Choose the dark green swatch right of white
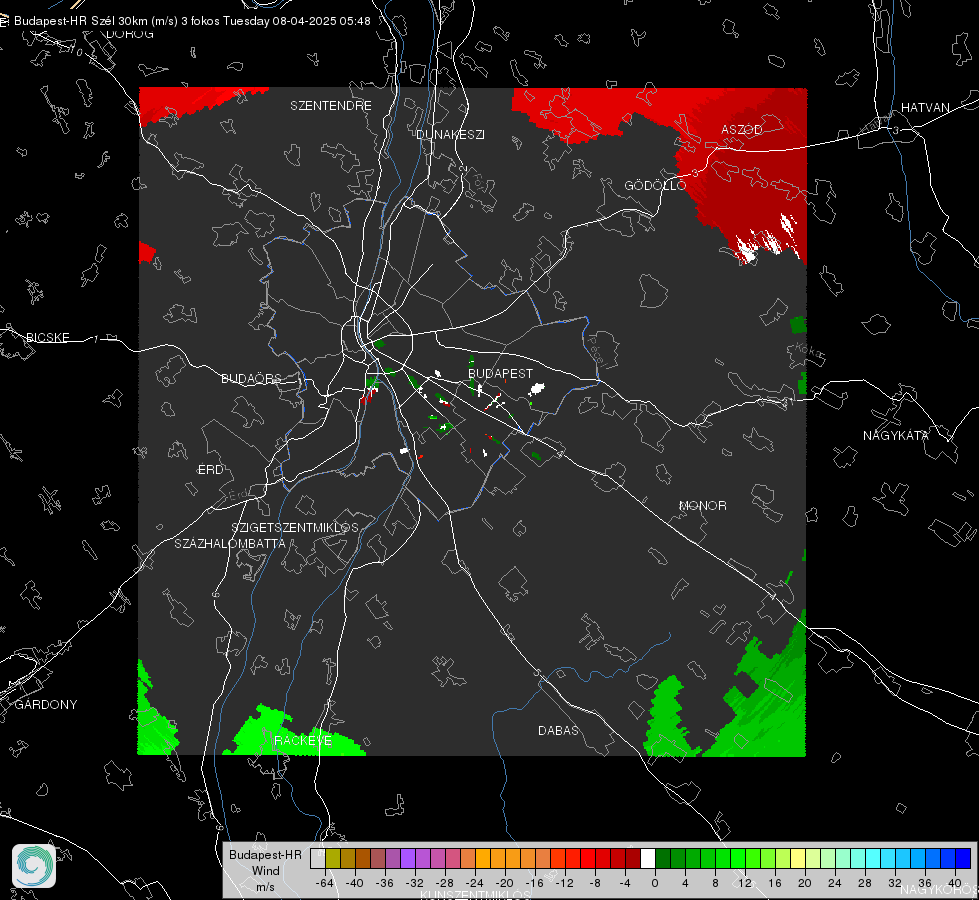Image resolution: width=979 pixels, height=900 pixels. click(663, 858)
